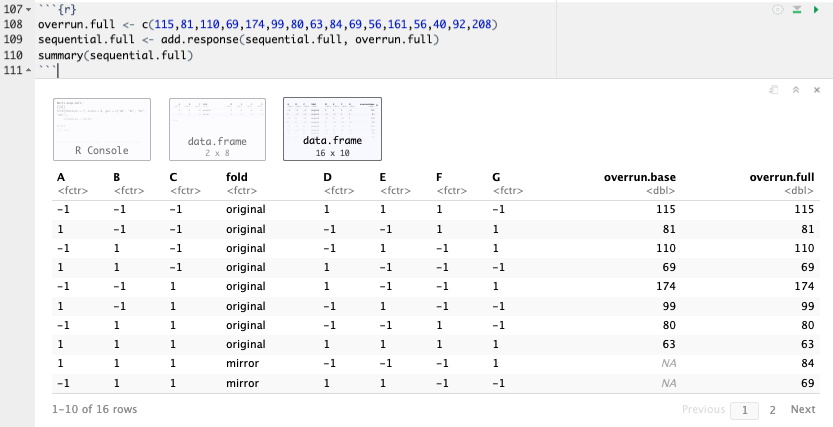Click current page number 1 field
Viewport: 833px width, 427px height.
[744, 409]
